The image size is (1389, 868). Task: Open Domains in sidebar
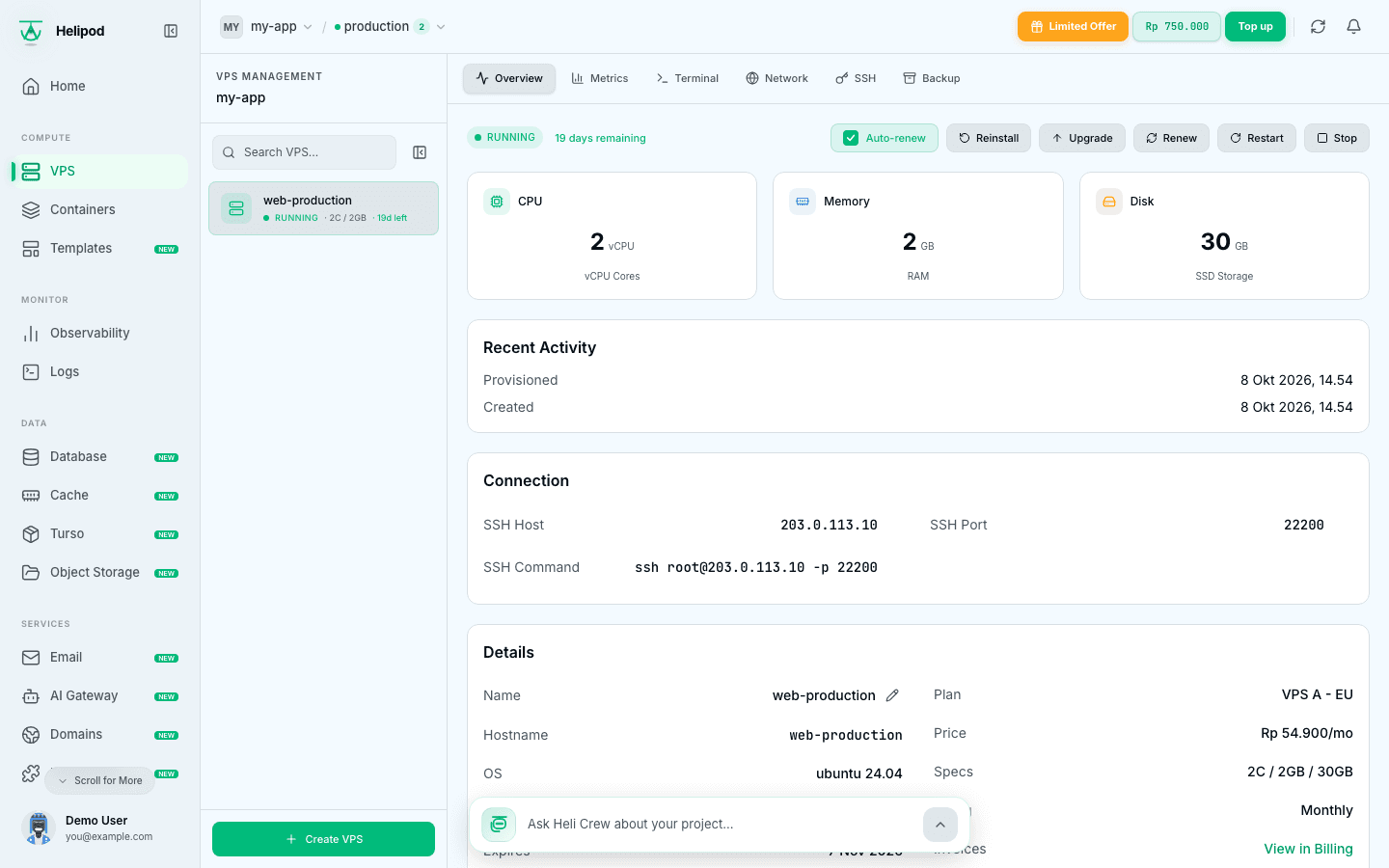[100, 734]
